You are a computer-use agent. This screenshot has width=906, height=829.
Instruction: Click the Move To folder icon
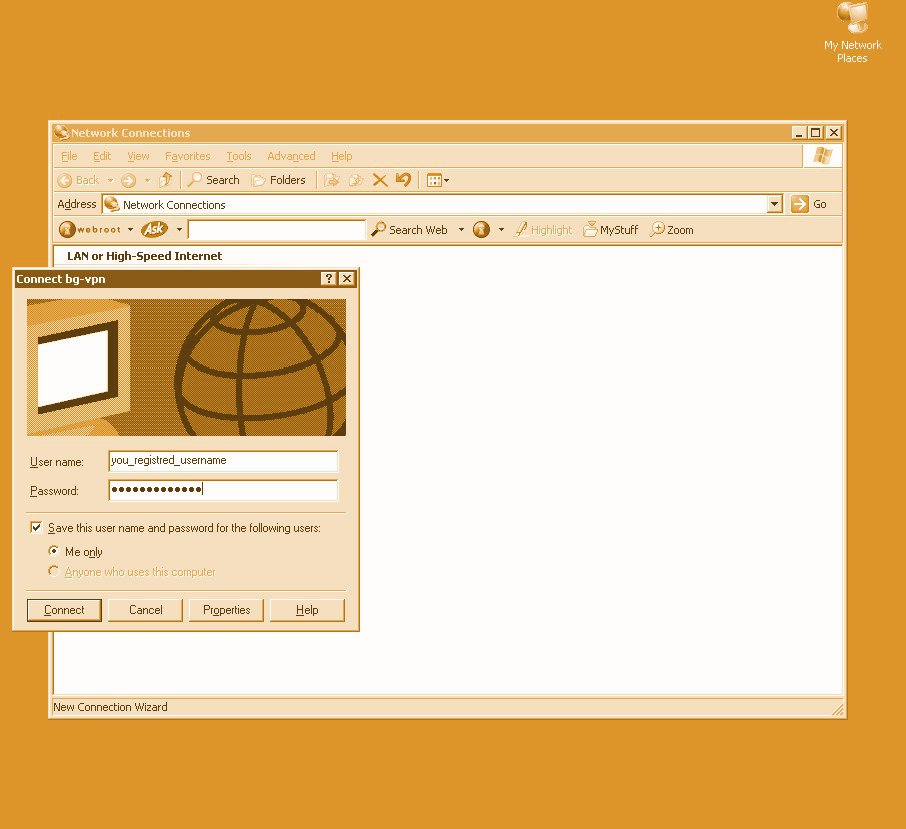point(331,180)
